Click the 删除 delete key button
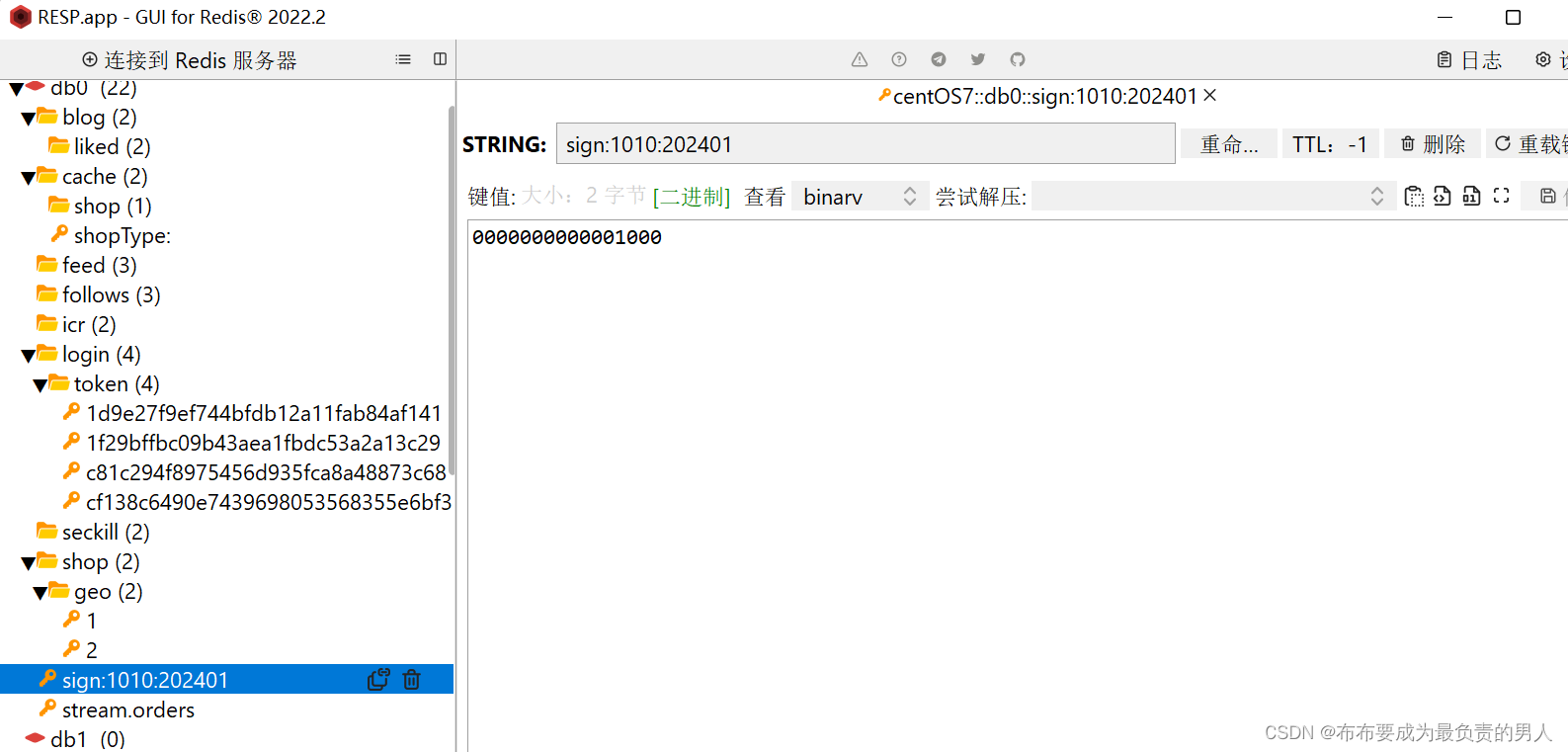The image size is (1568, 752). pos(1433,144)
